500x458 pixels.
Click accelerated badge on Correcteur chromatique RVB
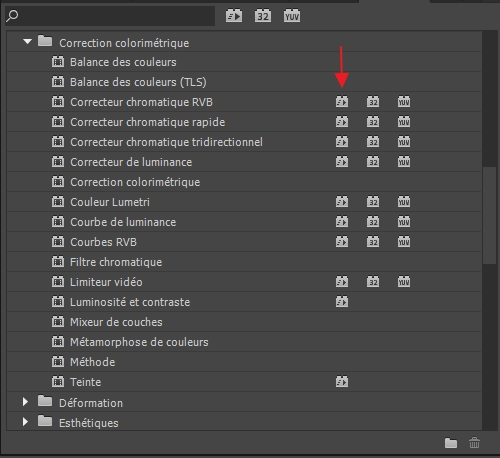pyautogui.click(x=342, y=102)
